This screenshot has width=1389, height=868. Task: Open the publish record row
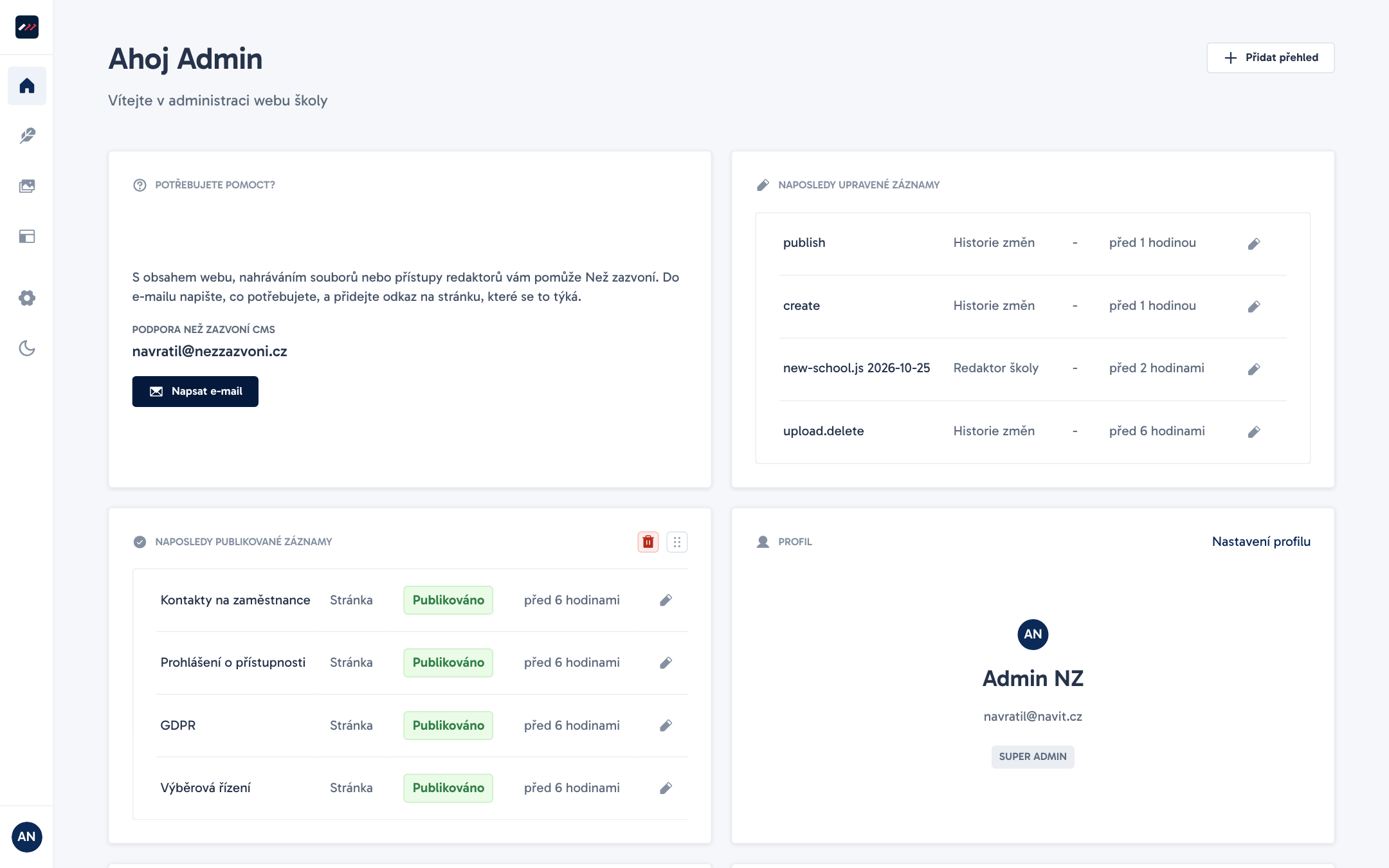(1033, 244)
